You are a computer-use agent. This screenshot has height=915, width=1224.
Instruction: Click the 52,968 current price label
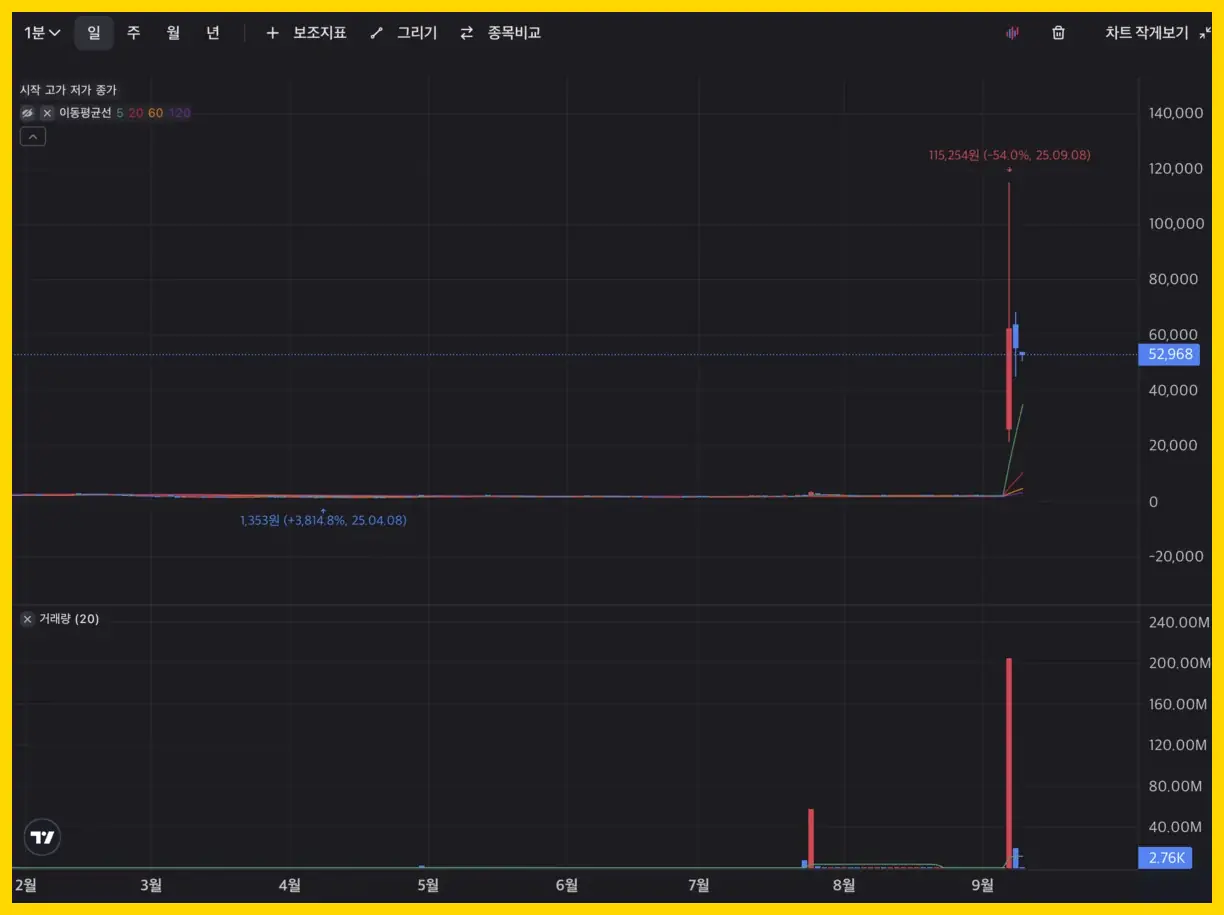1167,354
